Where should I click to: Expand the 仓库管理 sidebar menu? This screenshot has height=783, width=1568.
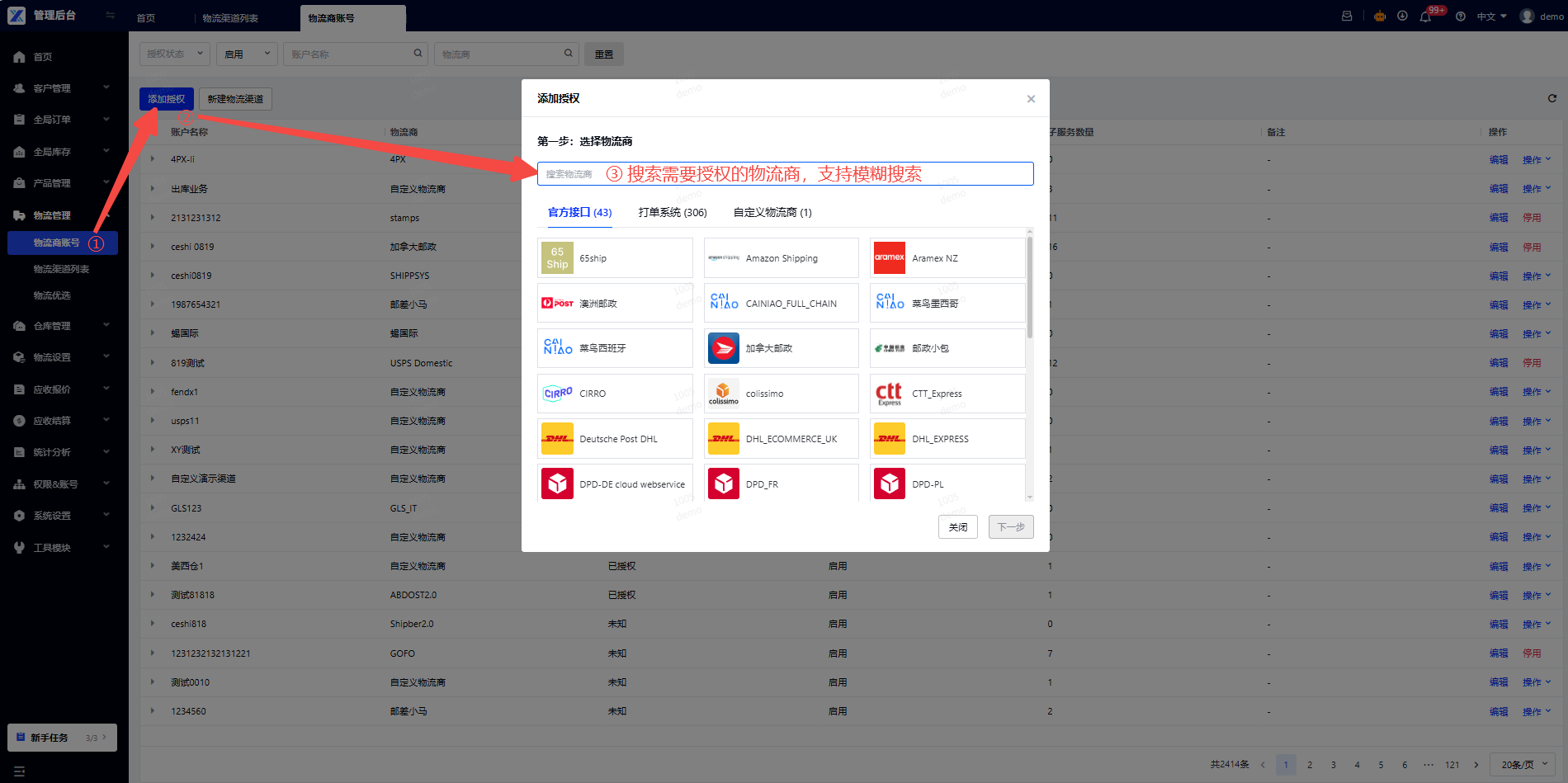point(63,326)
